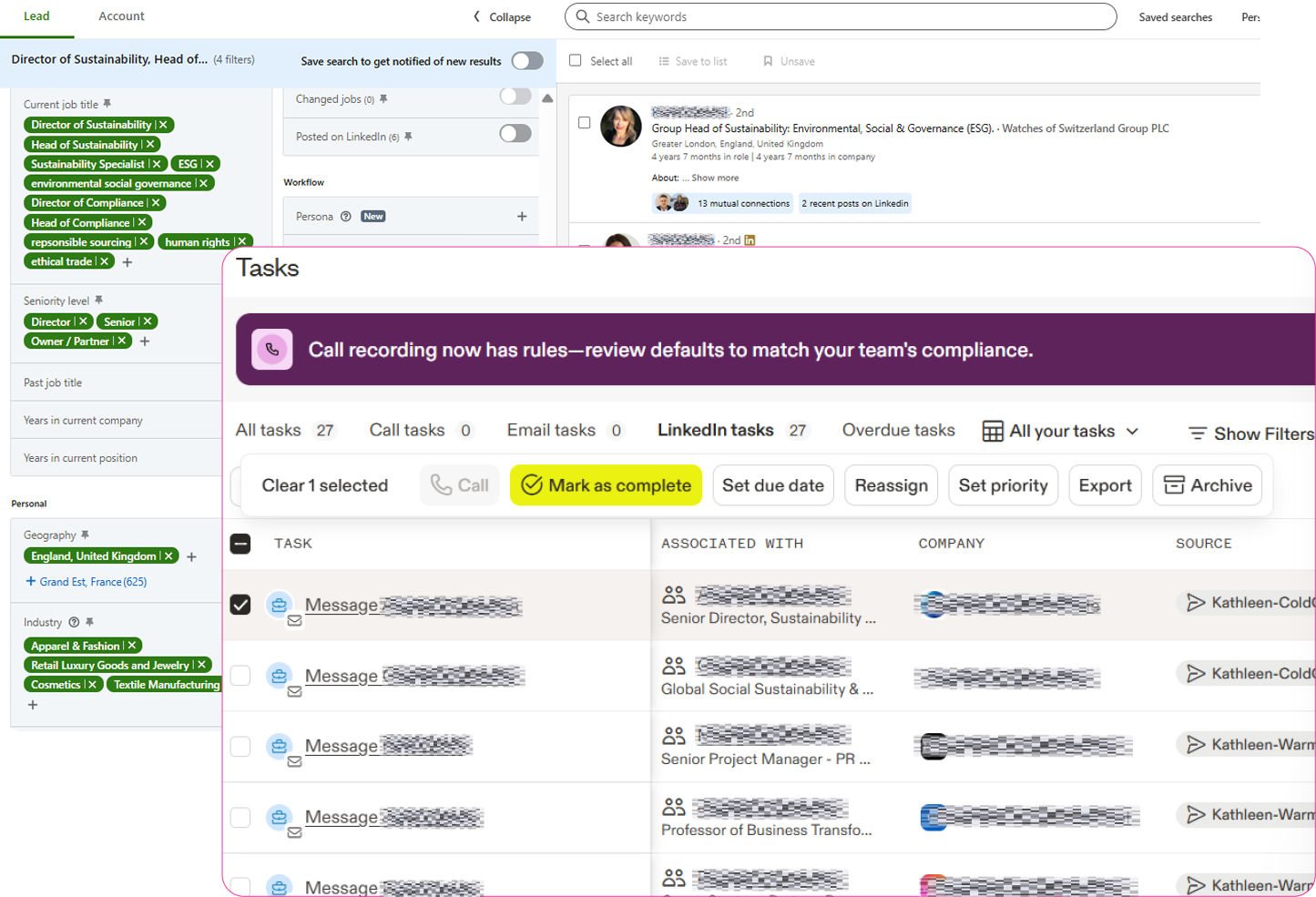Click the 13 mutual connections badge
The image size is (1316, 897).
point(722,203)
